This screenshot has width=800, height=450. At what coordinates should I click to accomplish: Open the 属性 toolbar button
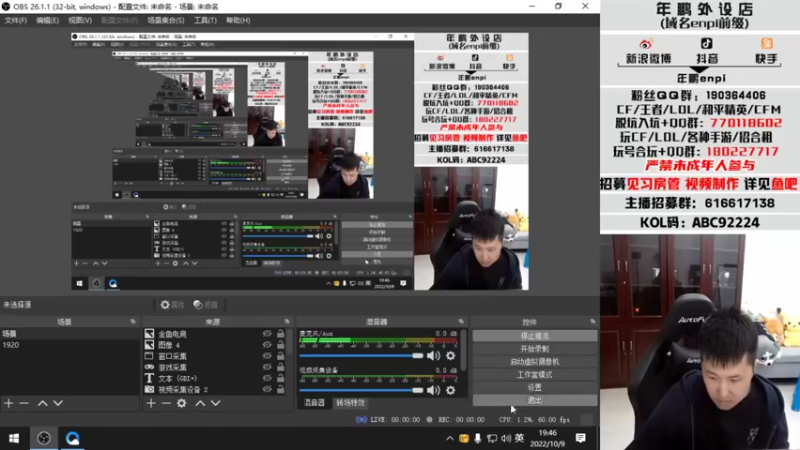pyautogui.click(x=172, y=305)
